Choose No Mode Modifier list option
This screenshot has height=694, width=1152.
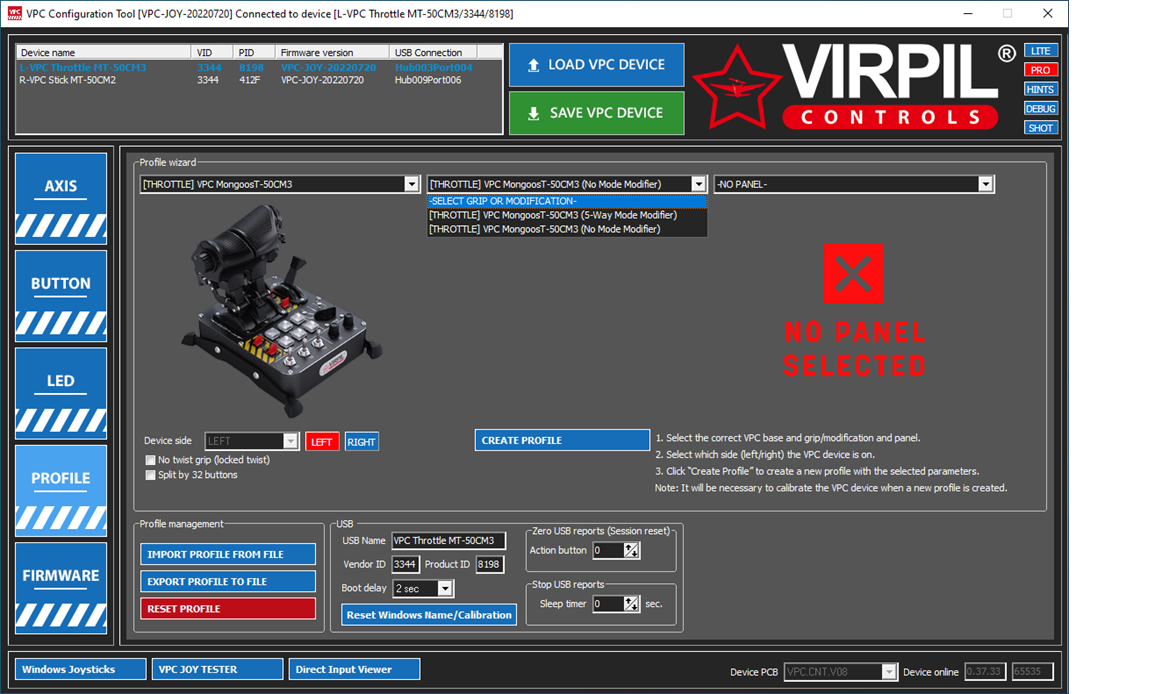point(567,229)
